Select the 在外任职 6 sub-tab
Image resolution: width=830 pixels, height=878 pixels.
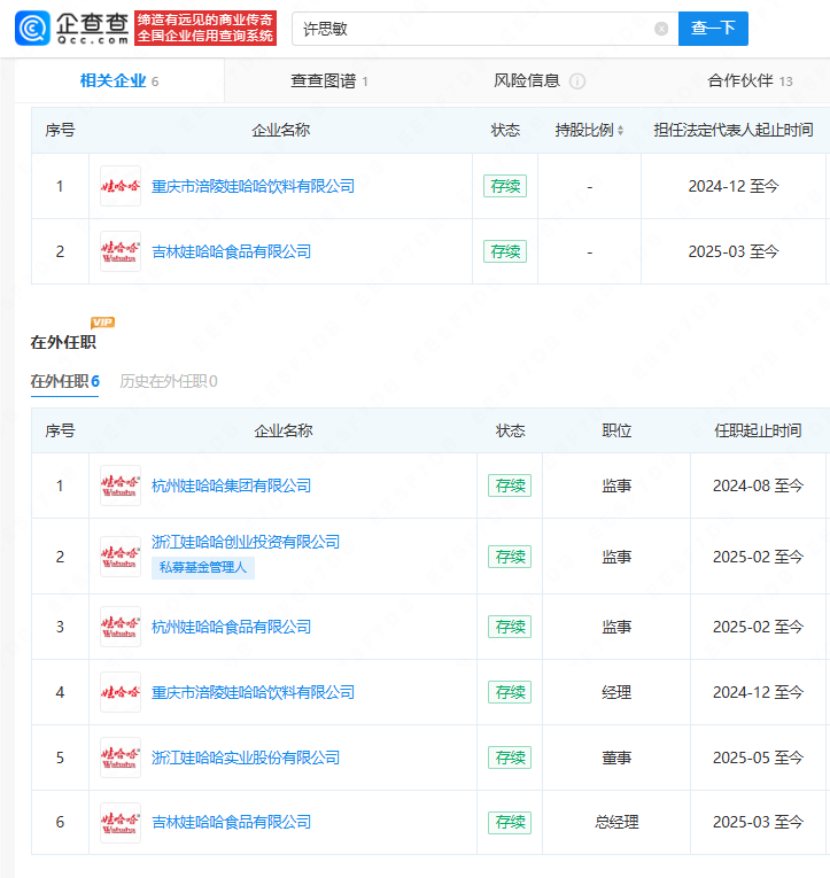point(65,381)
